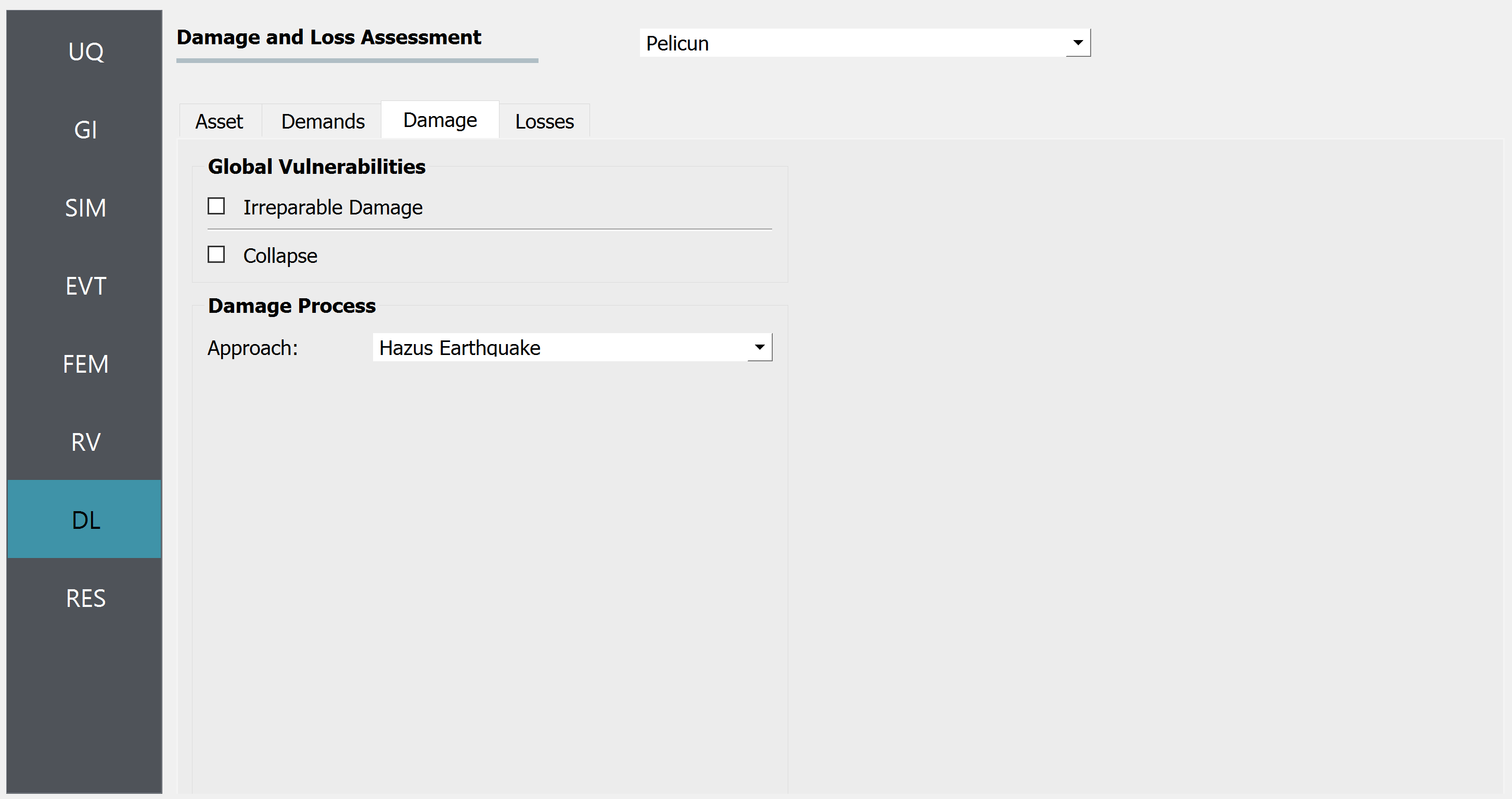The width and height of the screenshot is (1512, 799).
Task: Click the FEM sidebar panel icon
Action: coord(85,362)
